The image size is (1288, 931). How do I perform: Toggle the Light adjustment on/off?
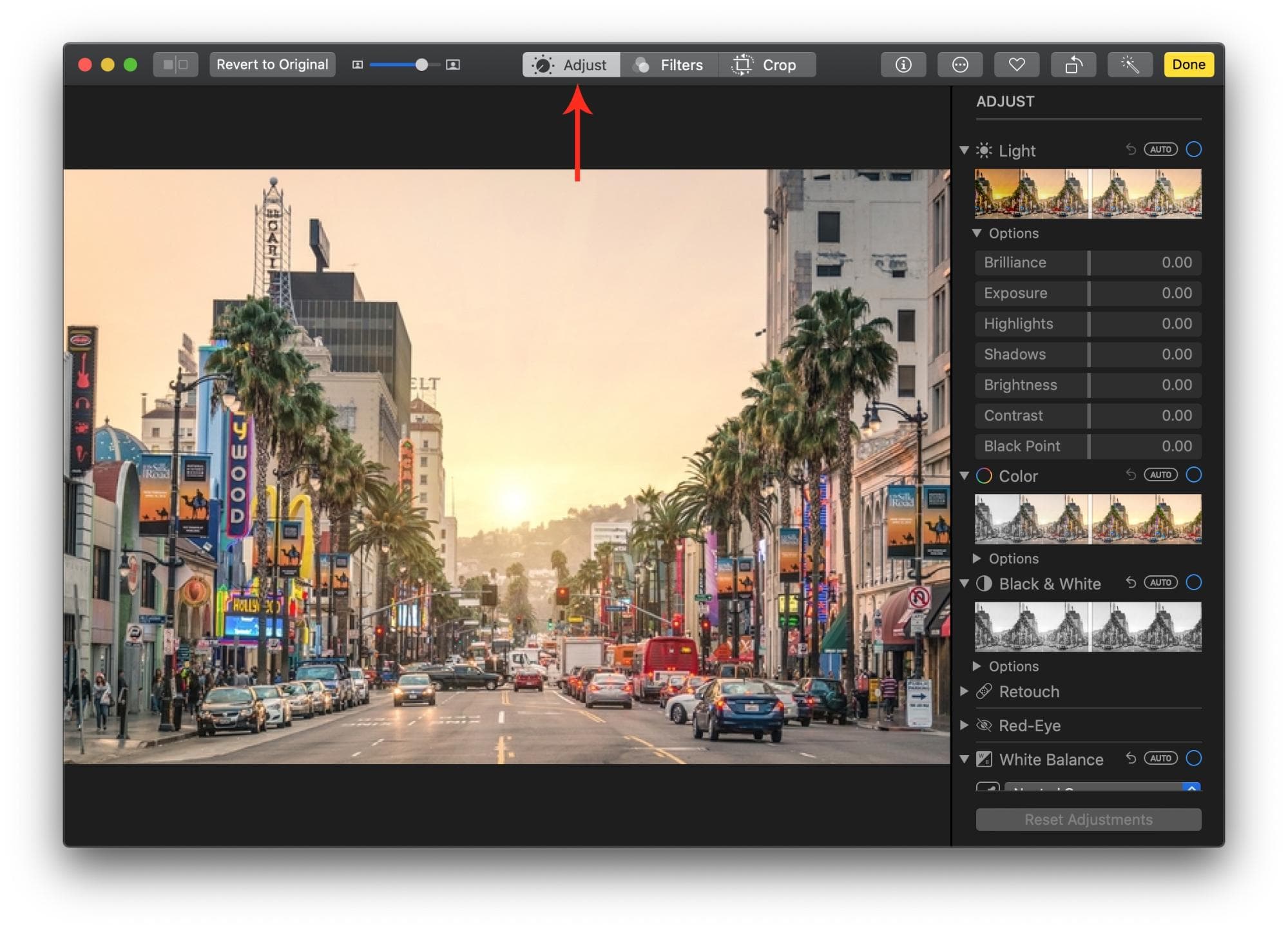(1193, 151)
